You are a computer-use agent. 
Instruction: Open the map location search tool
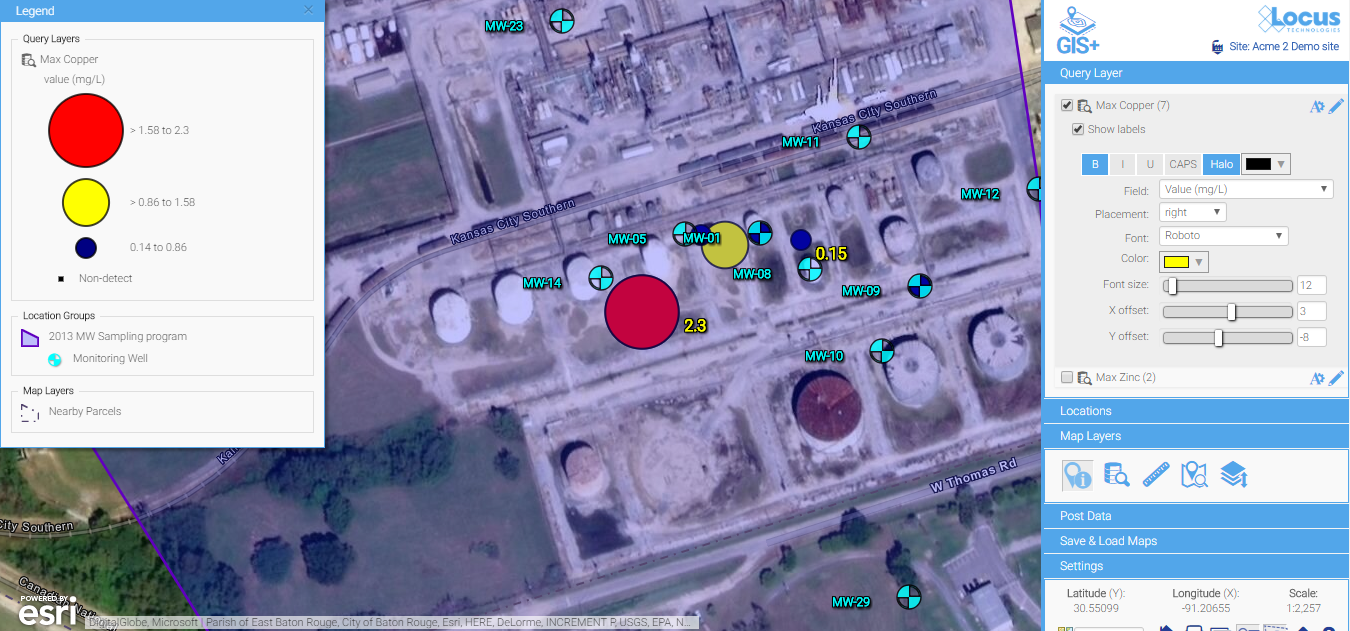1194,475
